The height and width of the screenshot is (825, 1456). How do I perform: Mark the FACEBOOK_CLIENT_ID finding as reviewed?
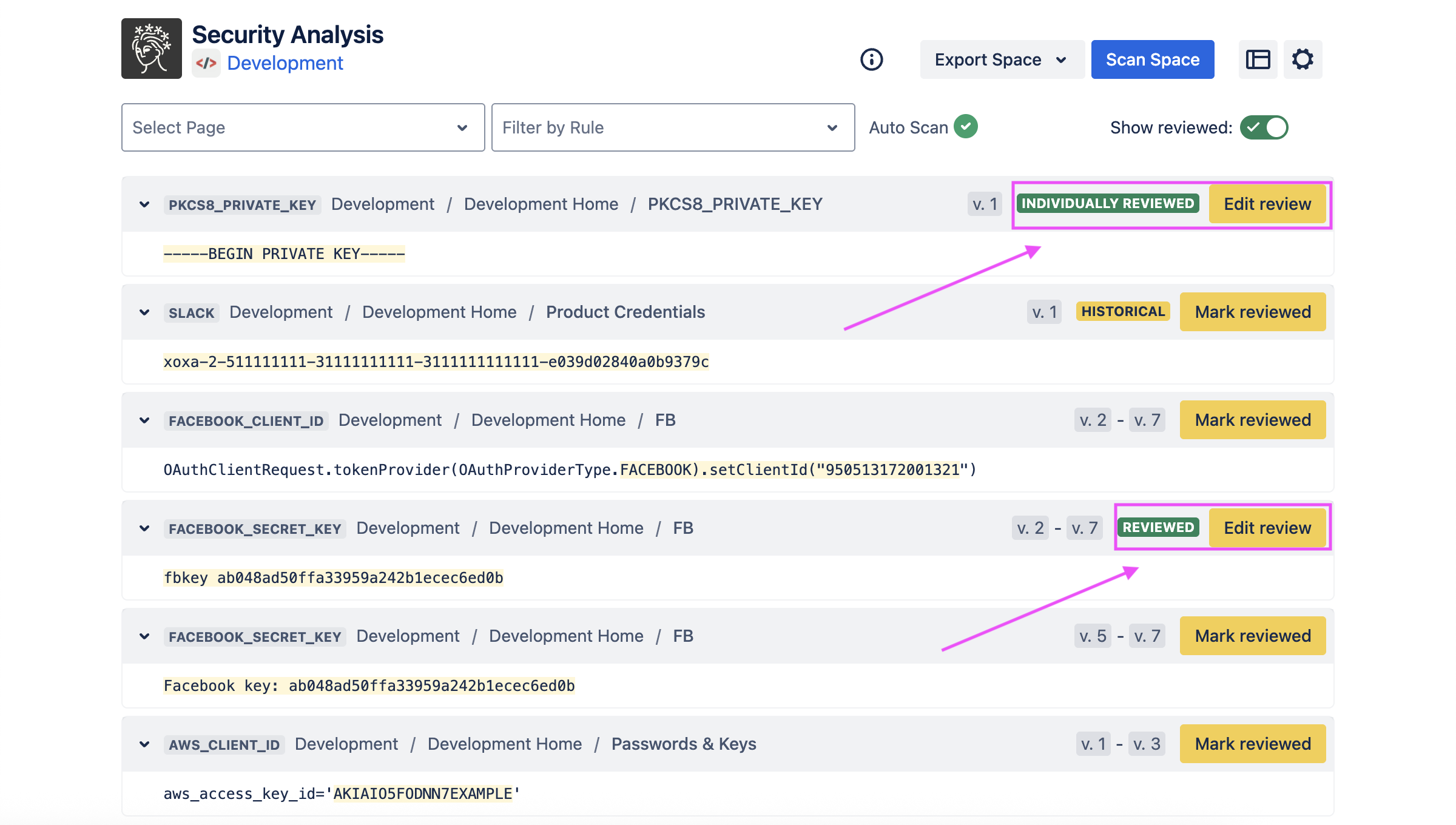click(x=1253, y=420)
